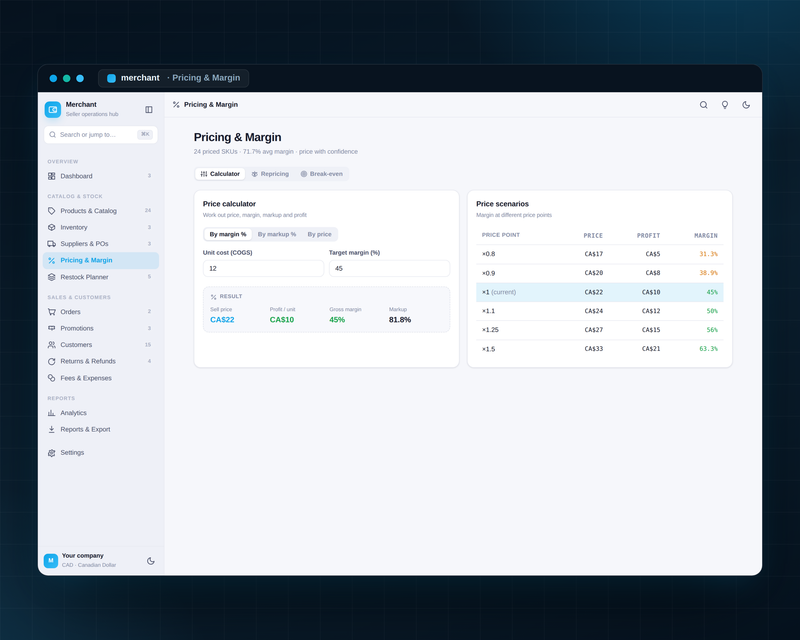Click the Orders cart icon

click(x=52, y=312)
